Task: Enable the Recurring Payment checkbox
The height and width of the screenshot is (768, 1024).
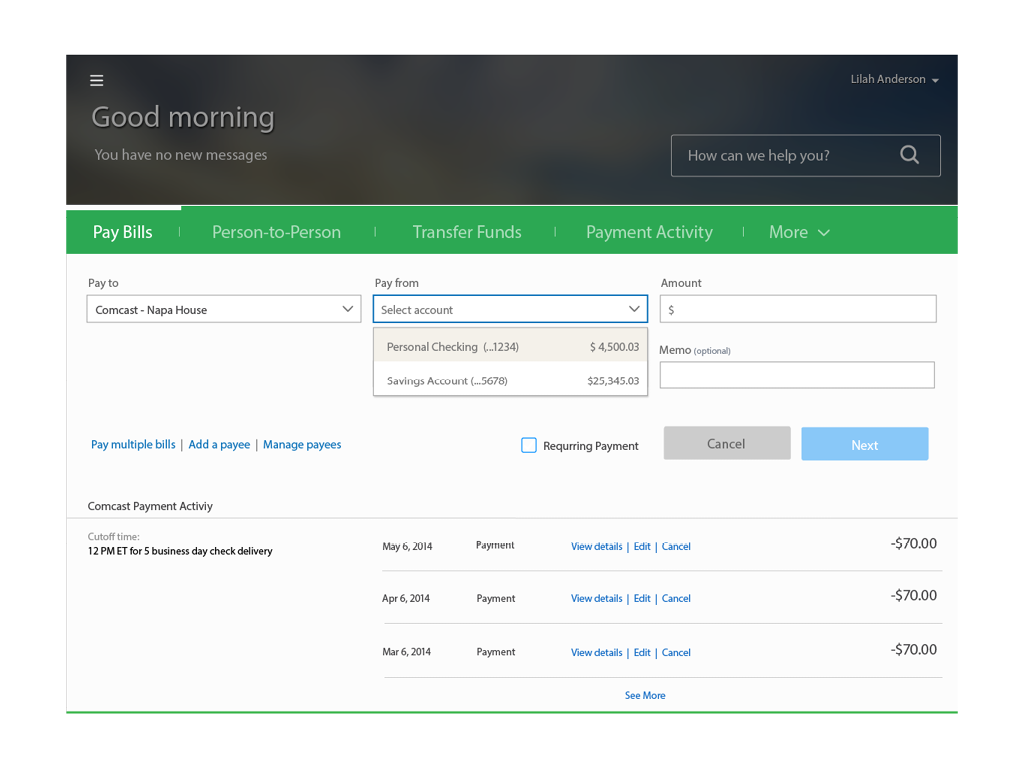Action: pyautogui.click(x=529, y=445)
